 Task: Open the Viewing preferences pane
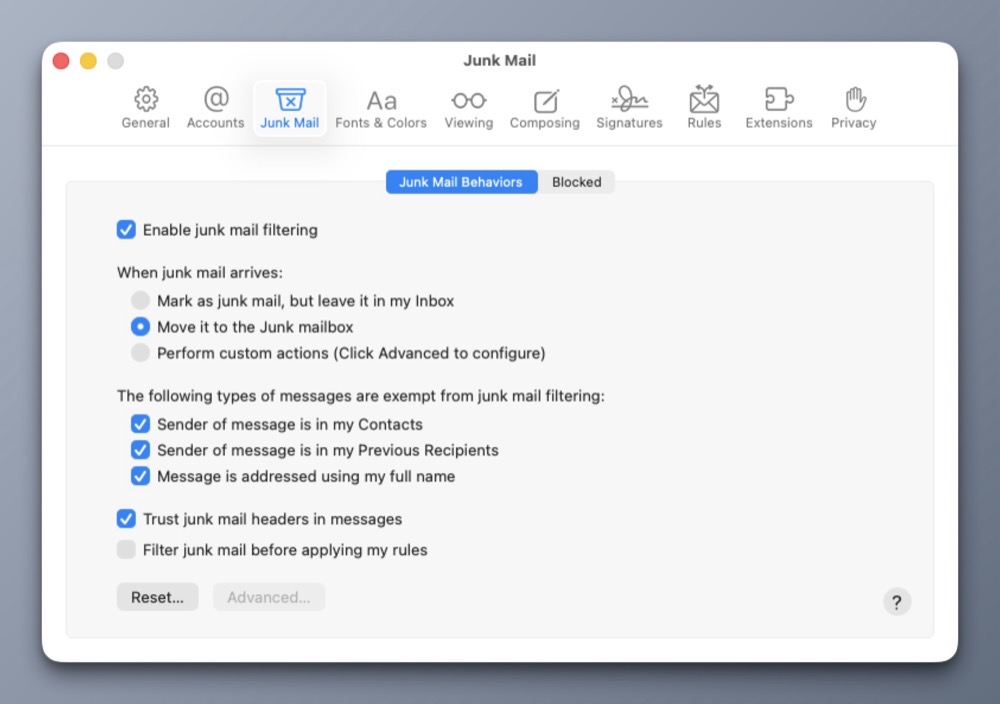click(x=469, y=108)
